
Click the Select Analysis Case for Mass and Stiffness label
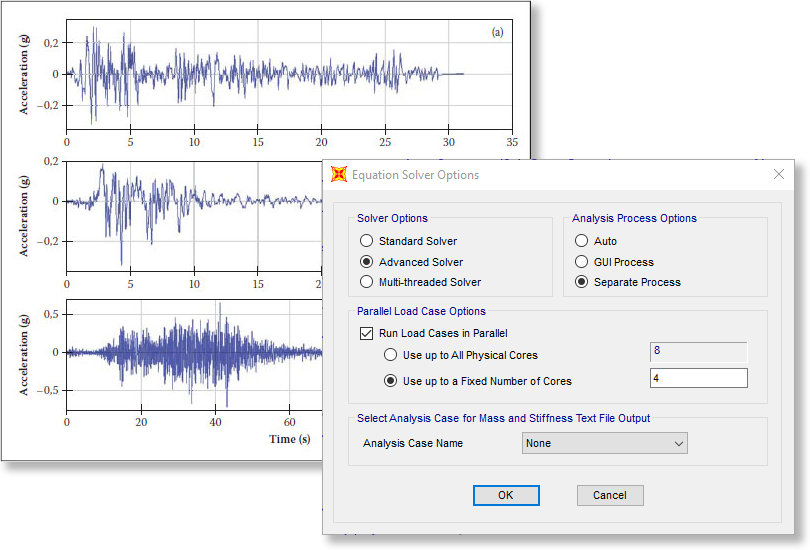[x=503, y=418]
